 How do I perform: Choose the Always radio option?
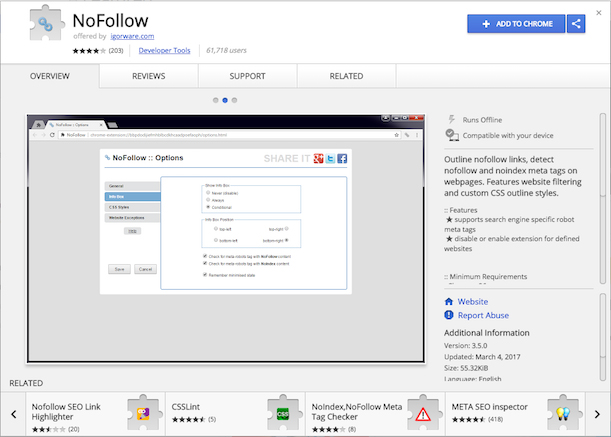click(x=208, y=200)
